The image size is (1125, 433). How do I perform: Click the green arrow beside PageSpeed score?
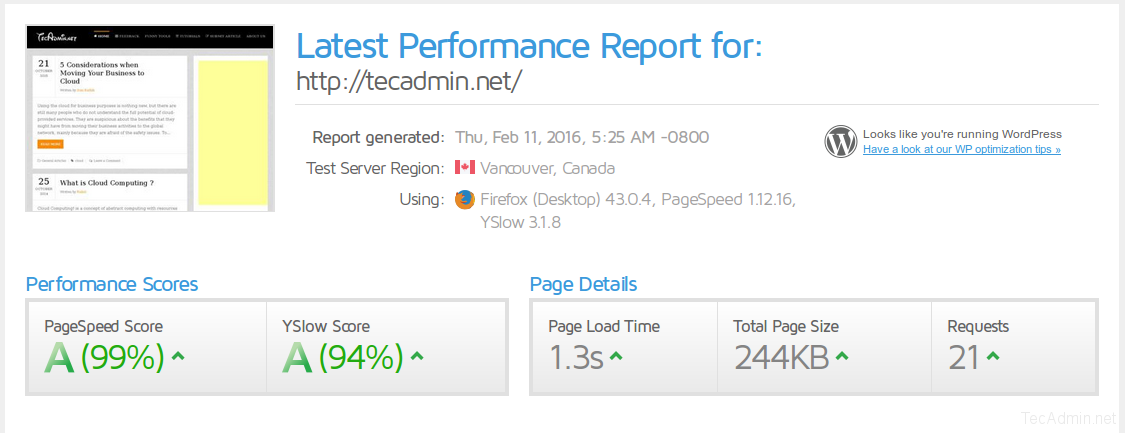(178, 355)
